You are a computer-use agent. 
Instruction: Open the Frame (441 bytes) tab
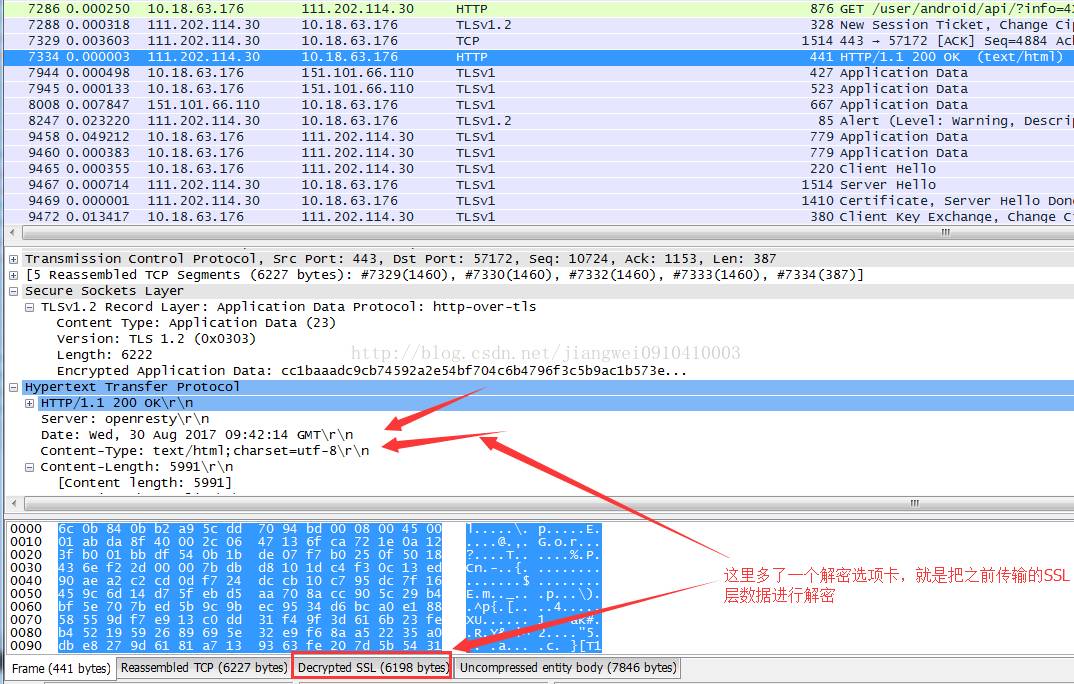click(x=61, y=668)
